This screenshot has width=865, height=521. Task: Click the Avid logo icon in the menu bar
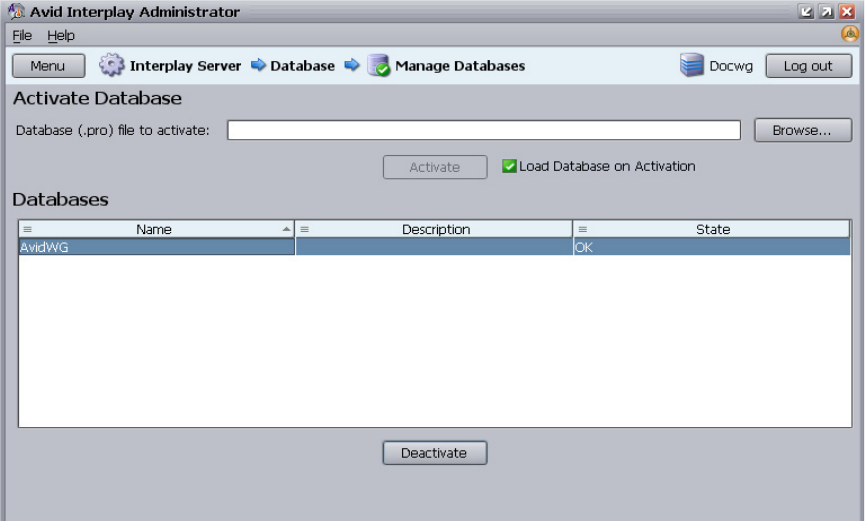[x=850, y=34]
